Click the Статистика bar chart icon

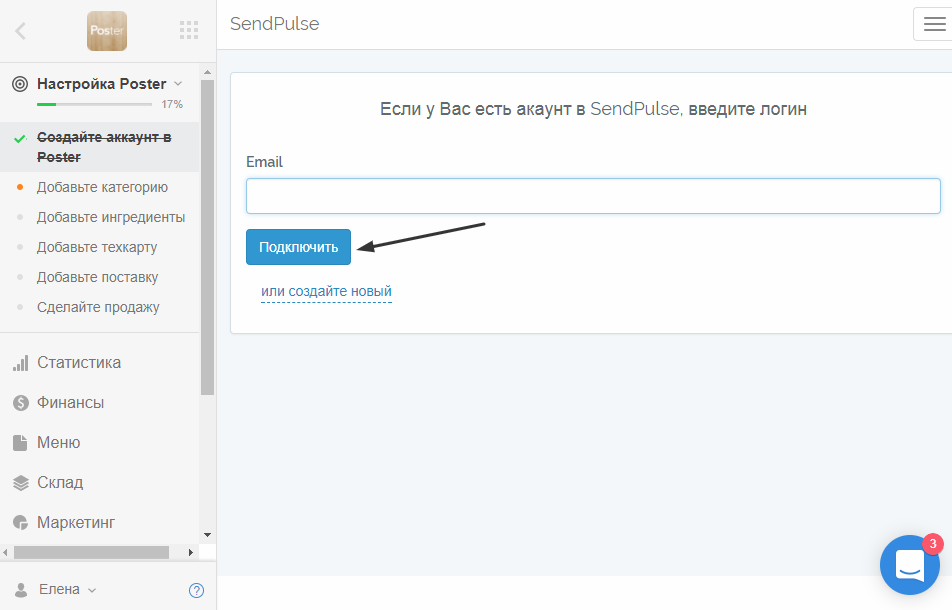coord(21,363)
